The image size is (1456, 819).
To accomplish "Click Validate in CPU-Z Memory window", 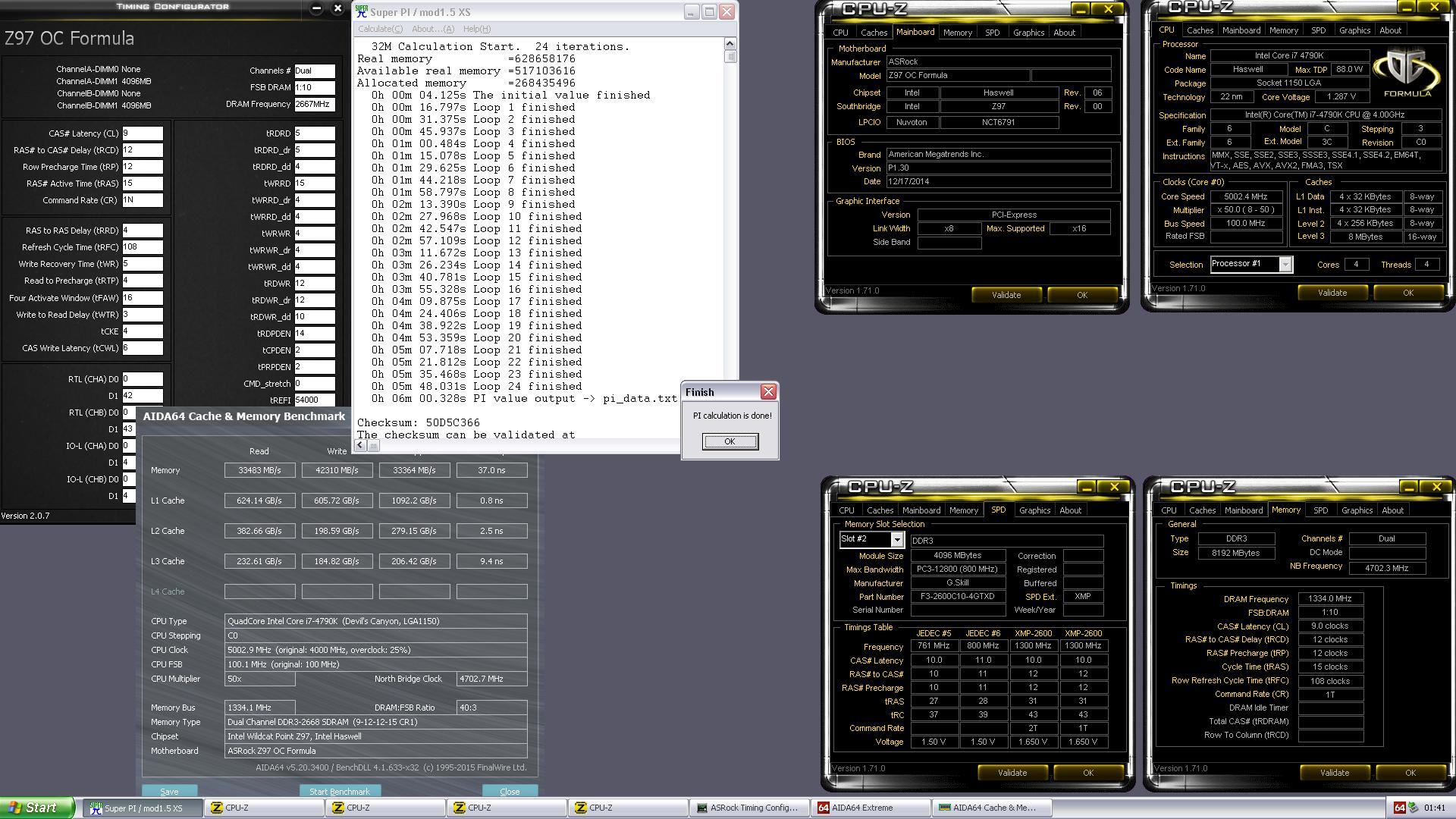I will click(x=1334, y=773).
